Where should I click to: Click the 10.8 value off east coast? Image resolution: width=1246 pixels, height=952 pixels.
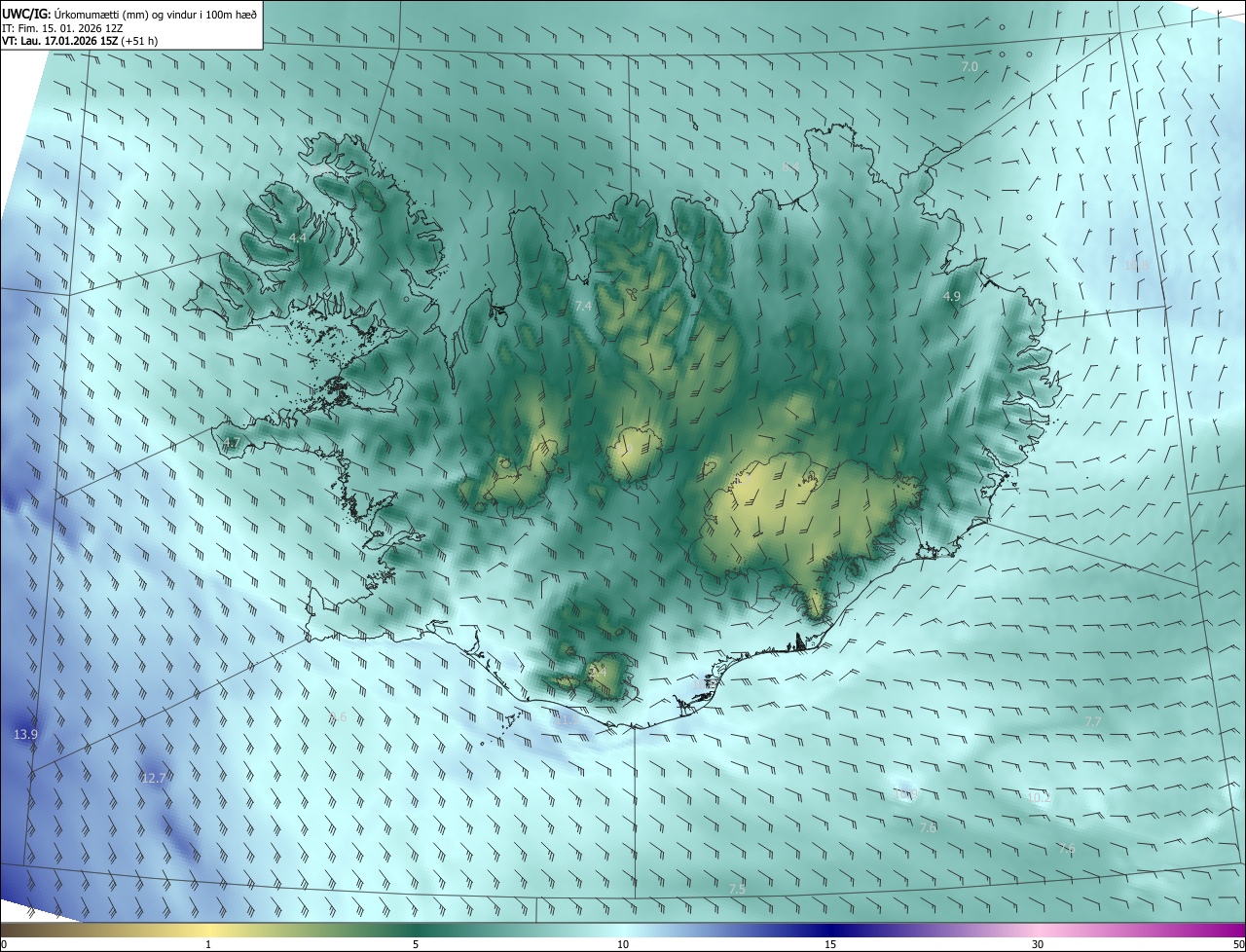pyautogui.click(x=1136, y=265)
